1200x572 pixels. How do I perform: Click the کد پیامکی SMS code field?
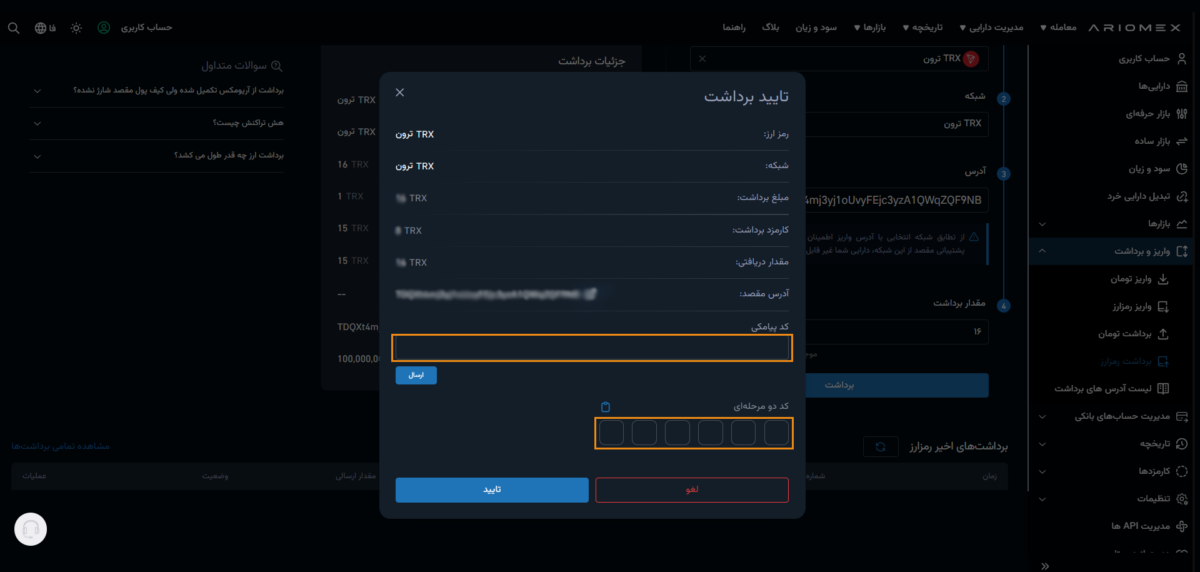coord(593,348)
